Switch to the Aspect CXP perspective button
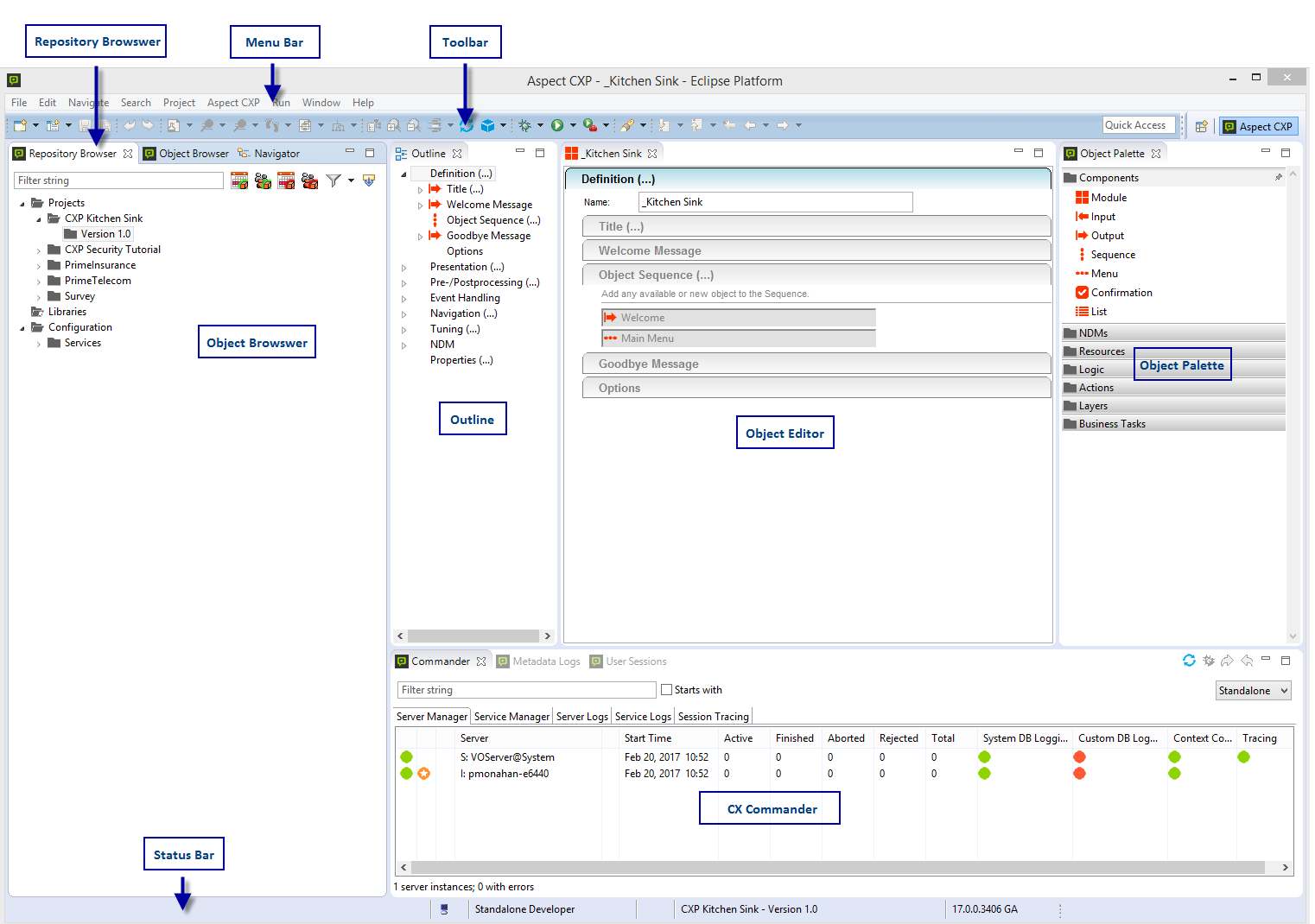This screenshot has height=924, width=1315. coord(1258,125)
